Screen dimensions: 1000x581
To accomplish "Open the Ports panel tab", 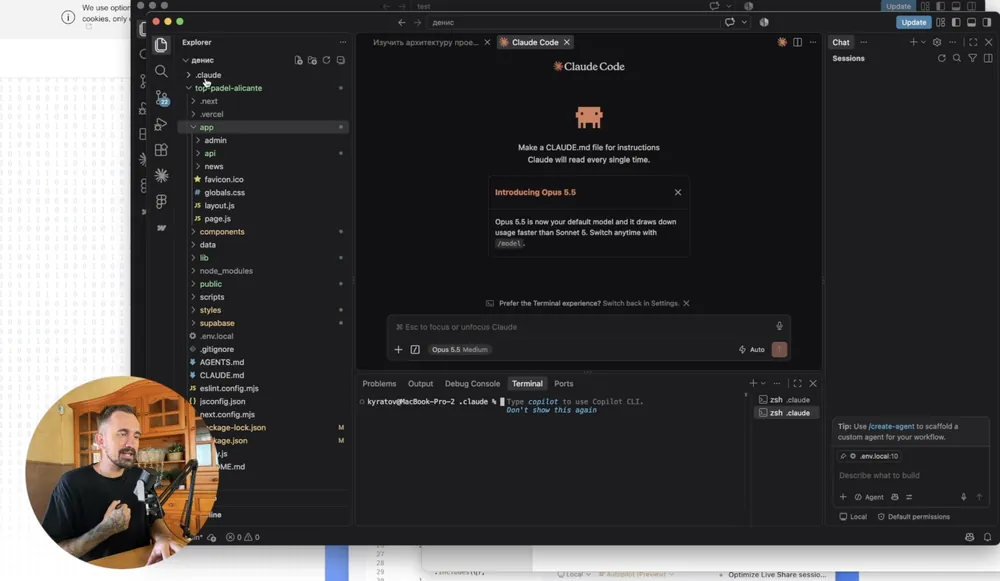I will [x=564, y=383].
